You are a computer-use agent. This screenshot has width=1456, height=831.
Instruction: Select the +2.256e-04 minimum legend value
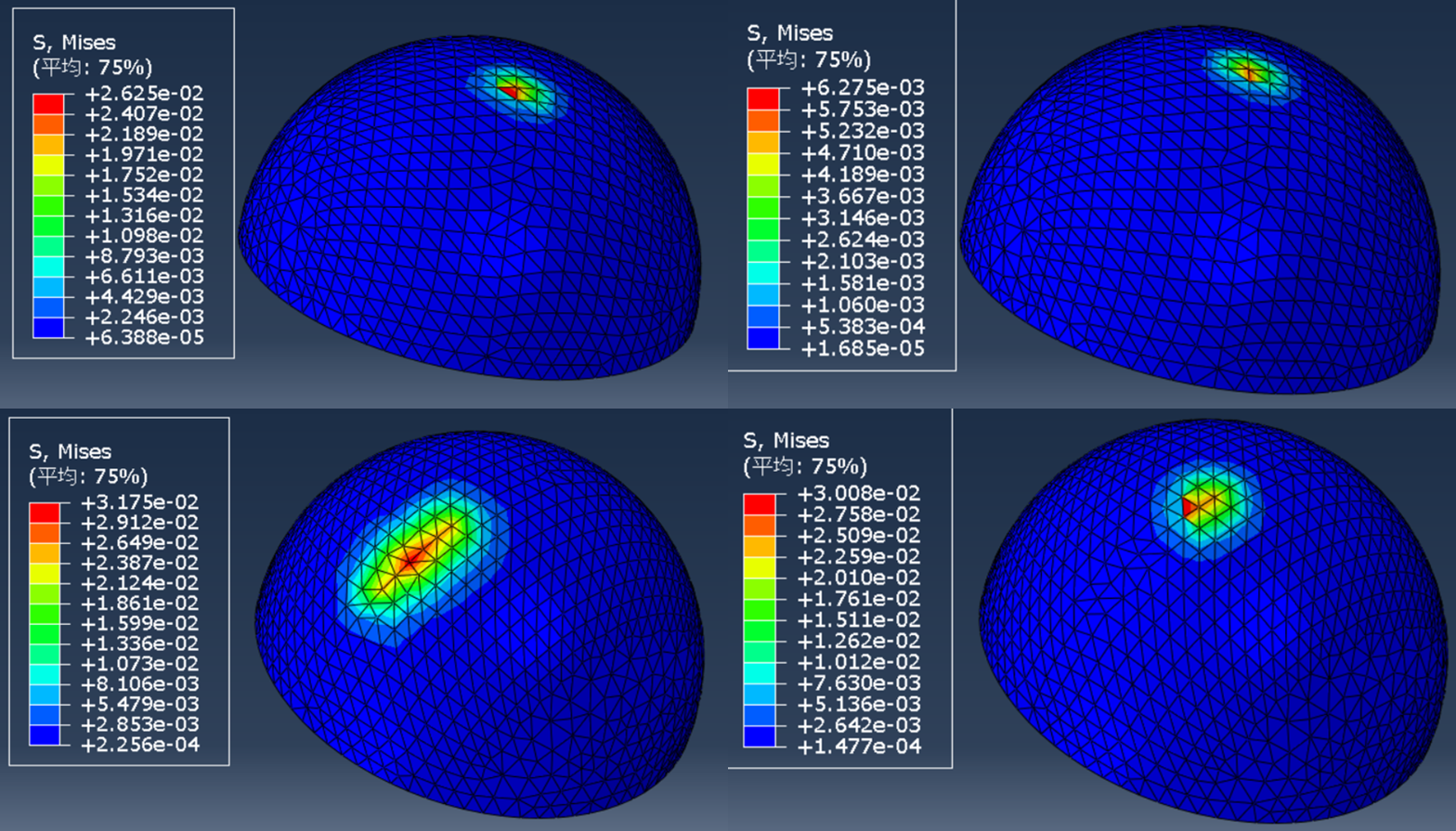point(140,745)
